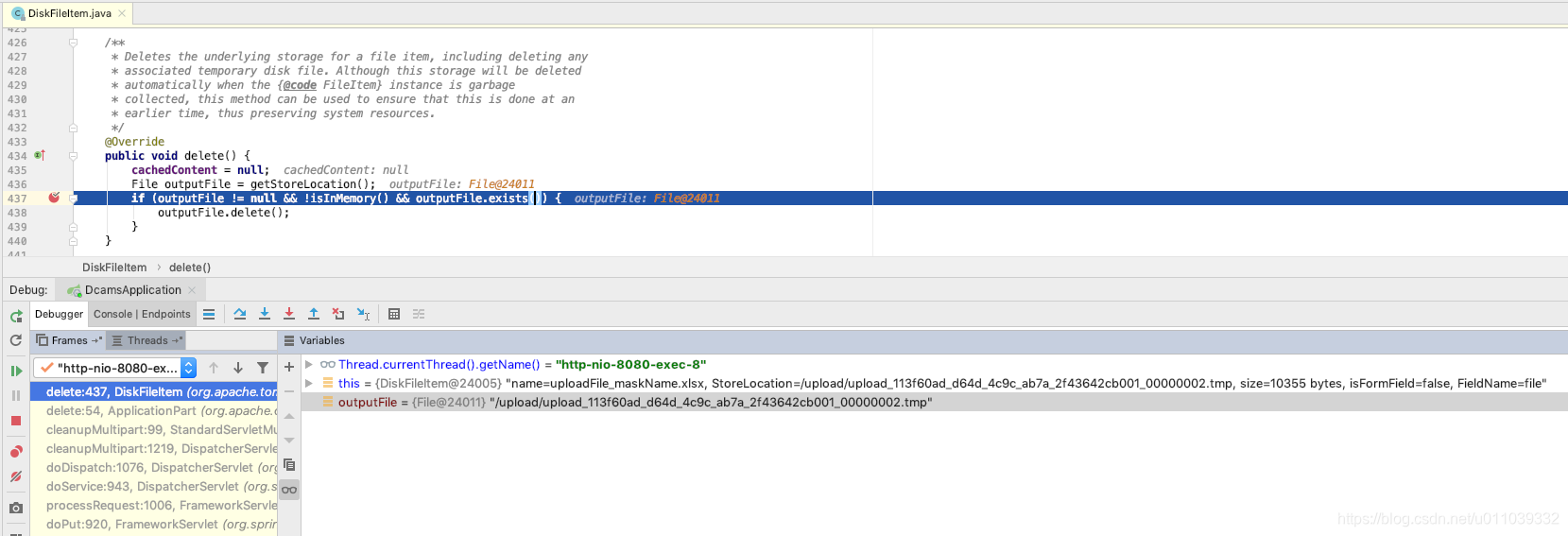1568x536 pixels.
Task: Click the reload/update application icon
Action: (16, 340)
